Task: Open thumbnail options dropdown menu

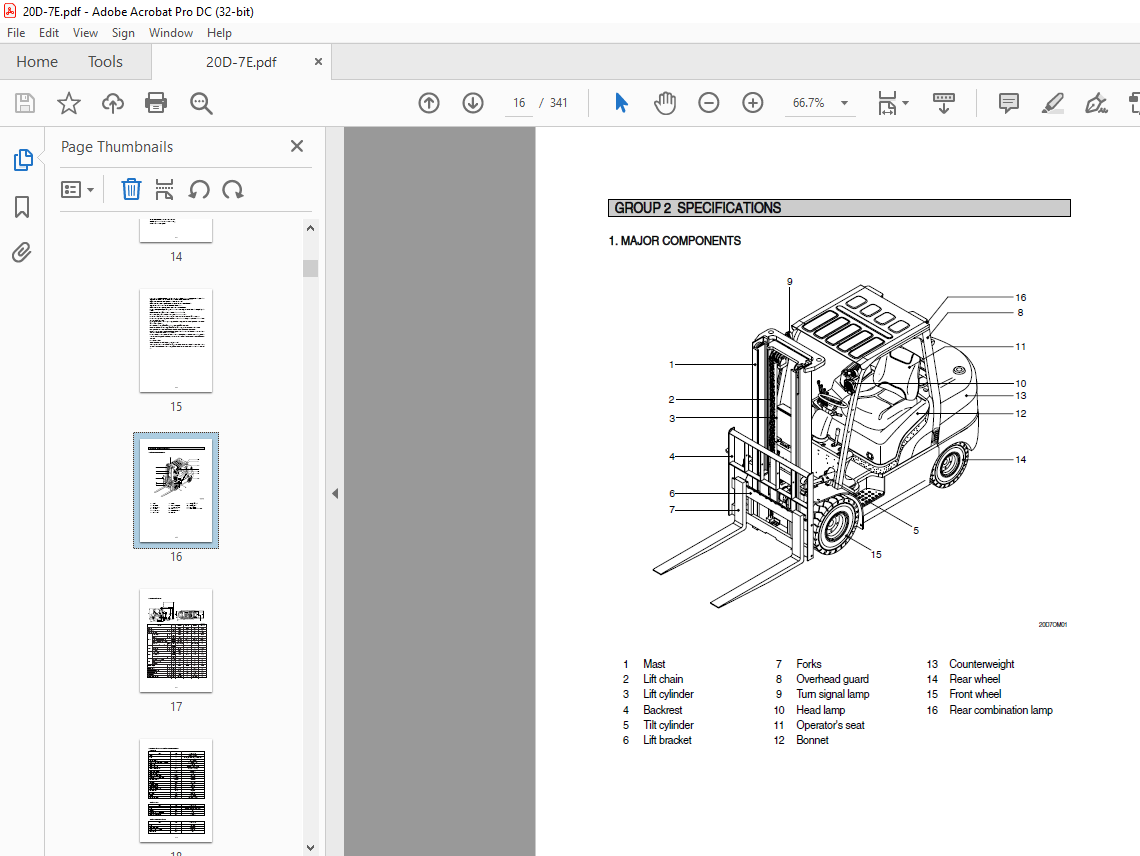Action: [x=77, y=190]
